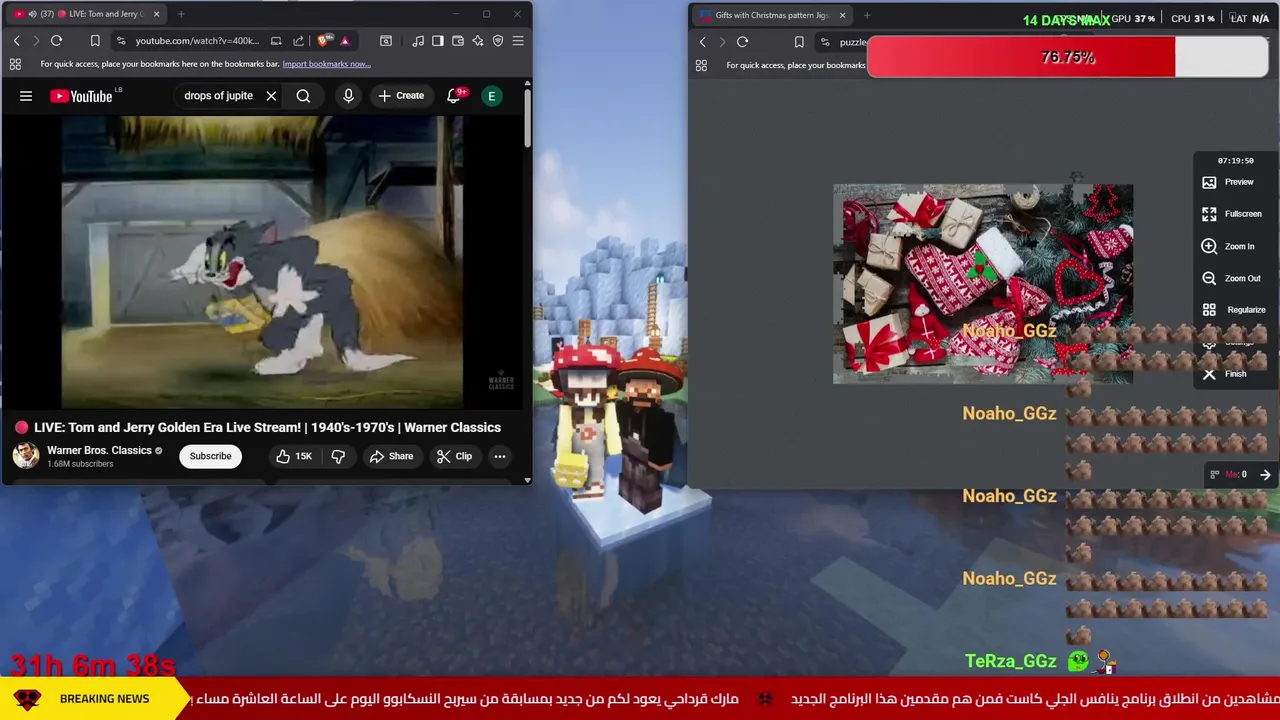Image resolution: width=1280 pixels, height=720 pixels.
Task: Click Zoom In on the puzzle
Action: [1227, 246]
